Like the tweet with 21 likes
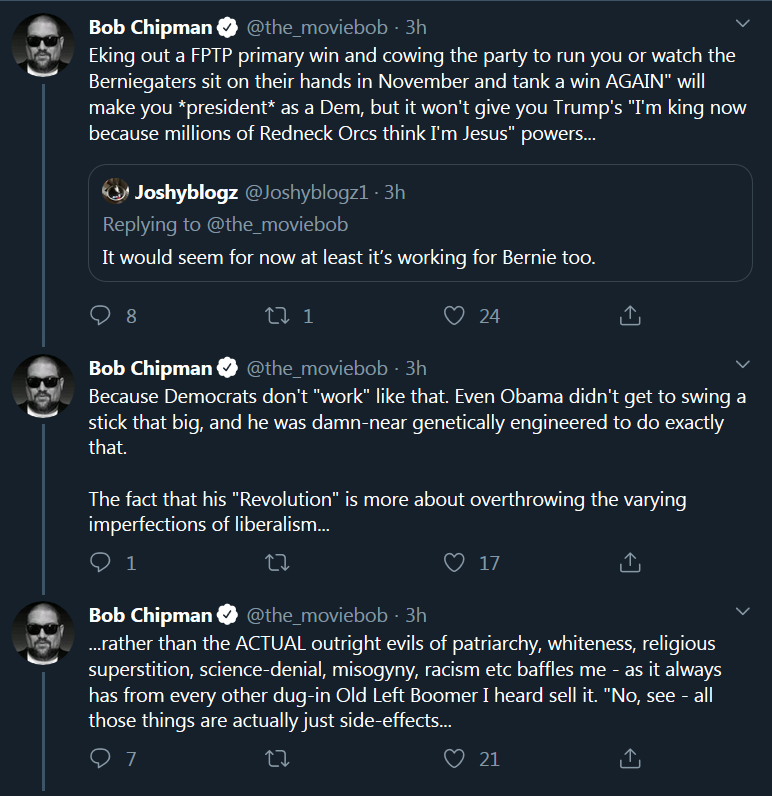This screenshot has width=772, height=796. (454, 758)
